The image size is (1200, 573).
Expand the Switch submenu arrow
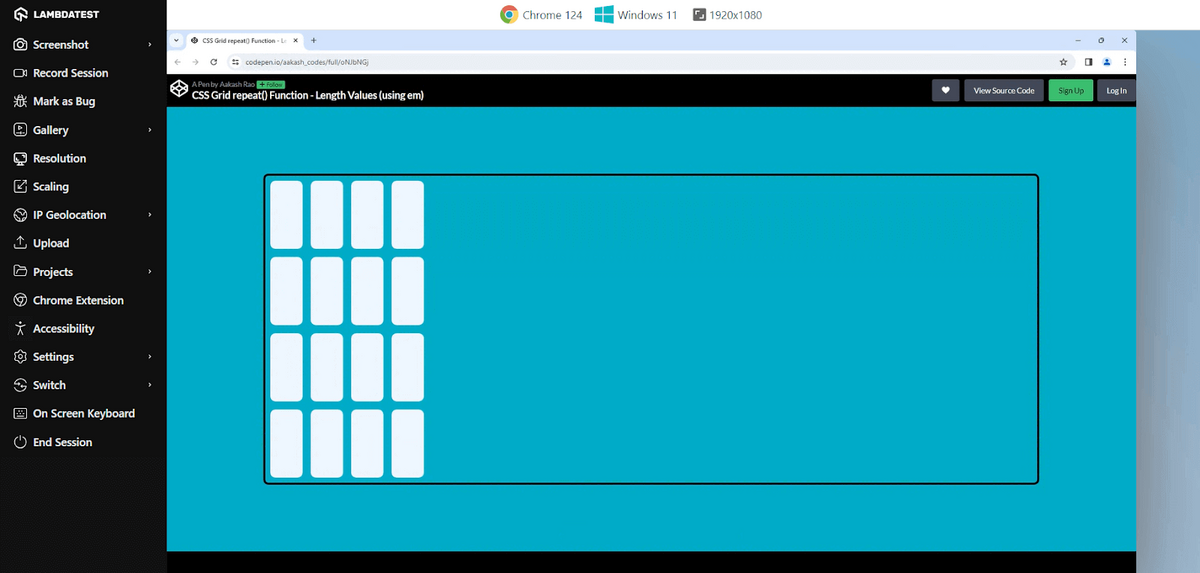click(x=150, y=385)
